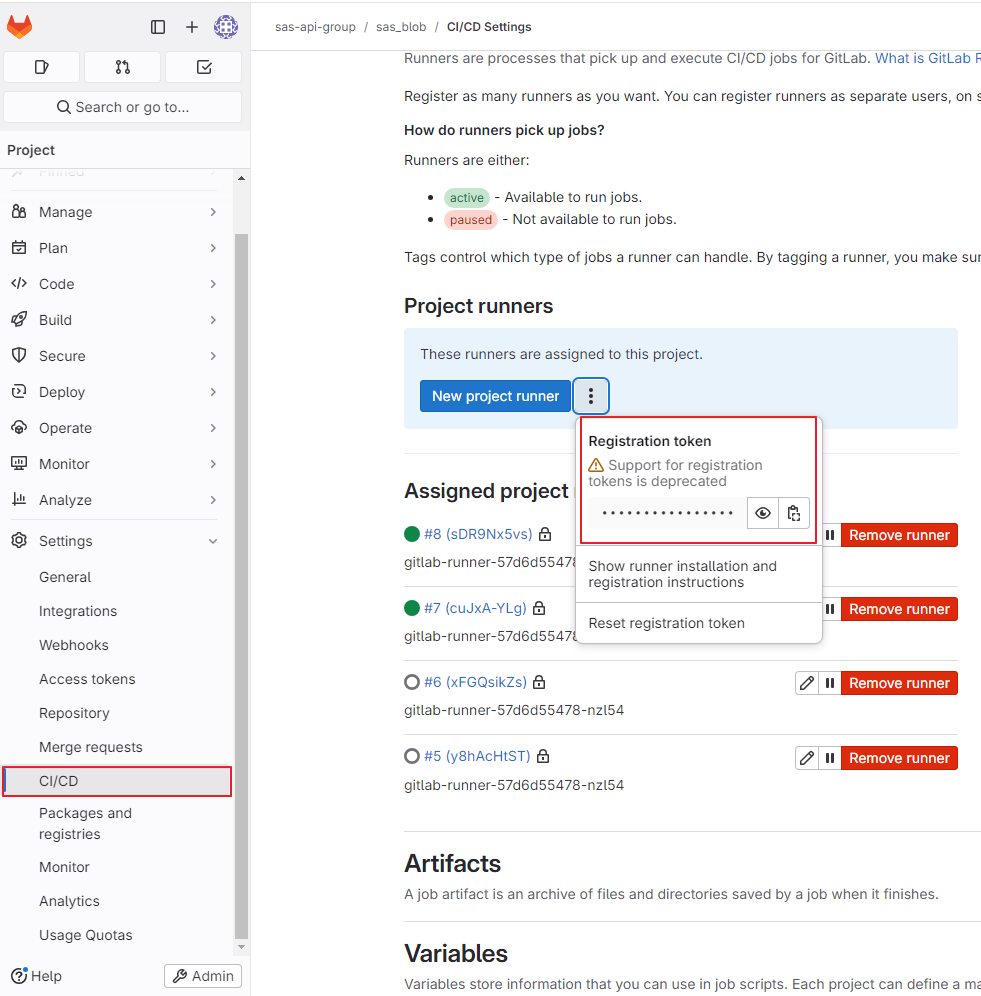Open General settings
Image resolution: width=981 pixels, height=996 pixels.
click(x=65, y=577)
